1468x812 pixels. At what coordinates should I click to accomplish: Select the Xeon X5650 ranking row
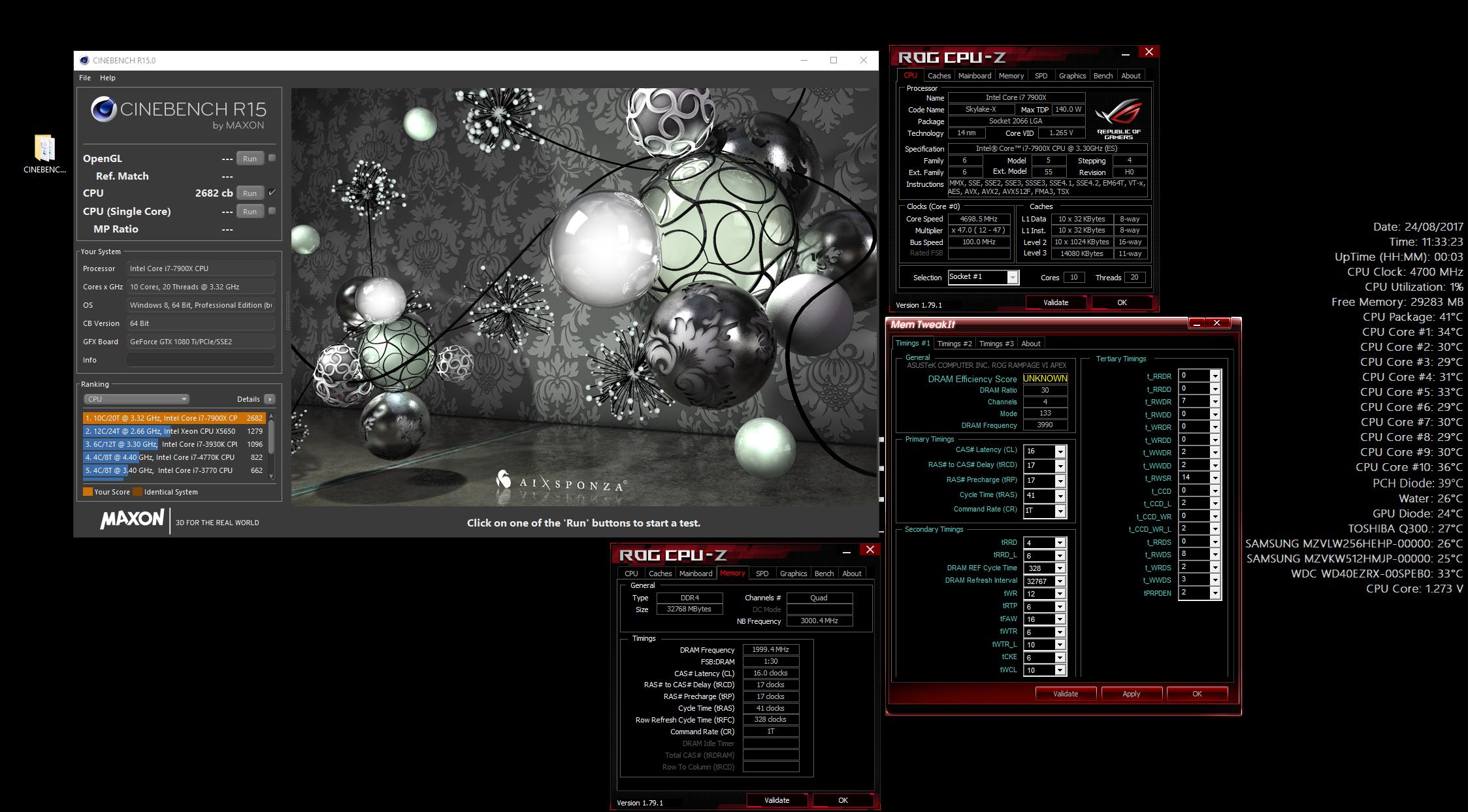(174, 431)
